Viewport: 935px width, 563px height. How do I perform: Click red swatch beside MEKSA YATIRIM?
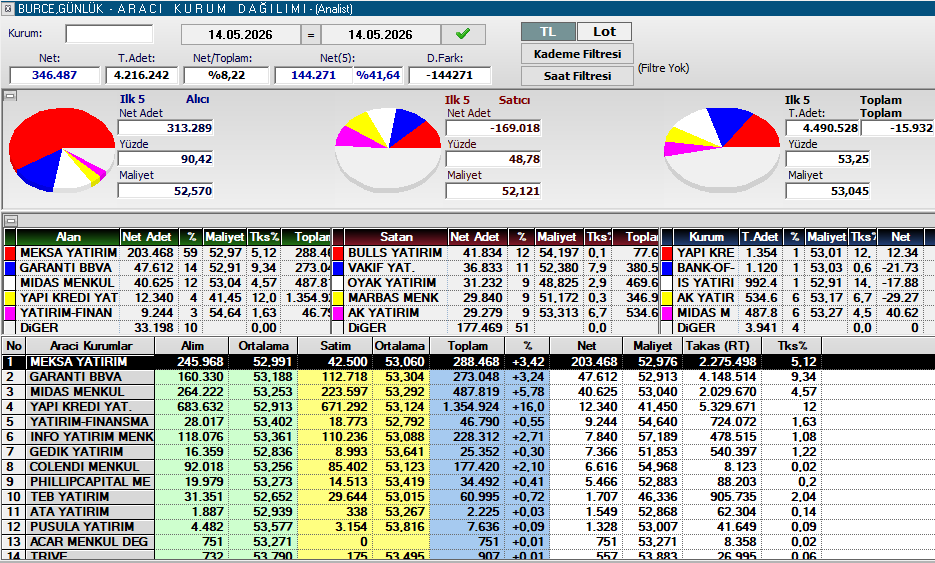coord(10,253)
